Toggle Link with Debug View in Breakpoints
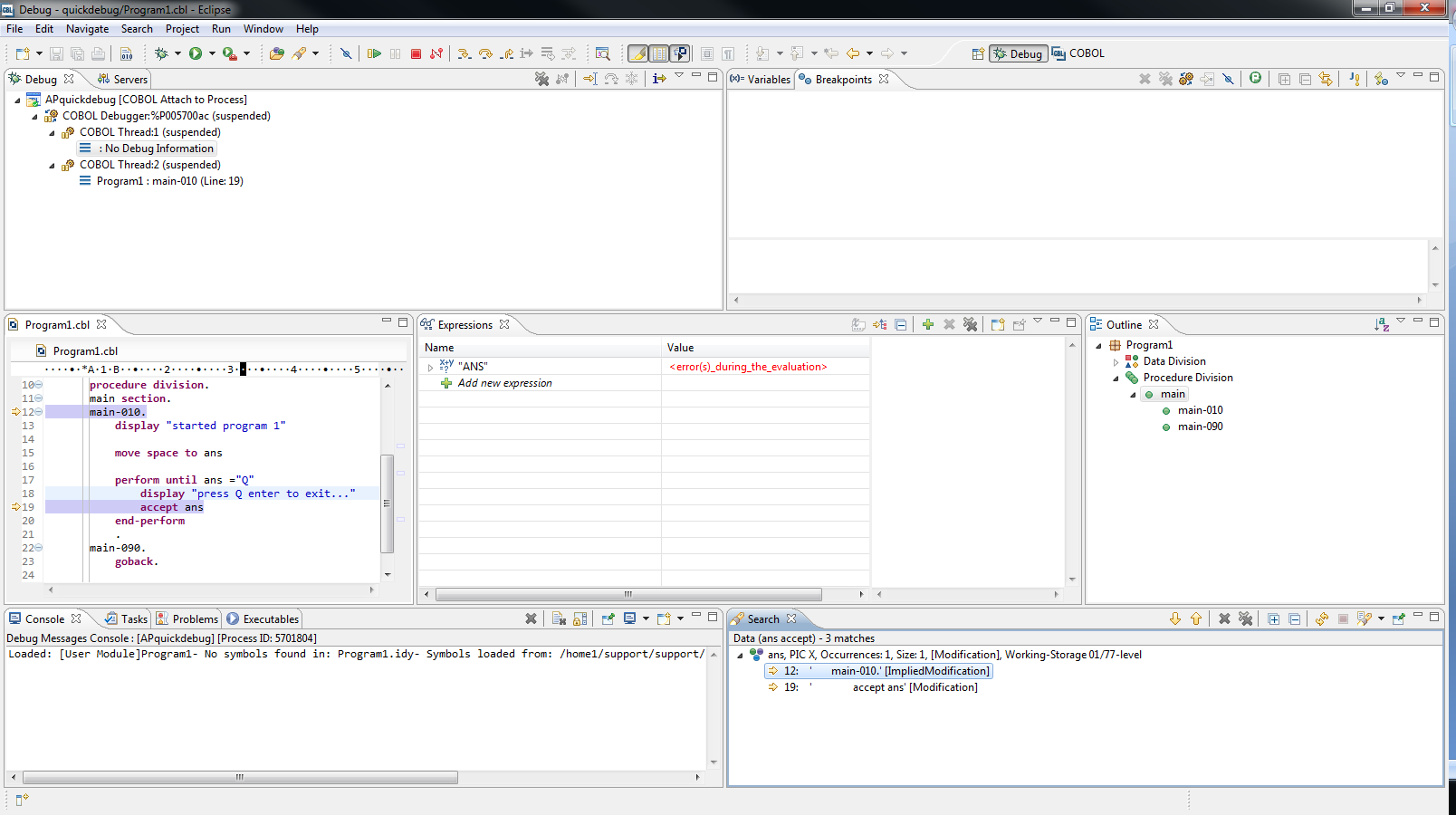Viewport: 1456px width, 815px height. [1326, 79]
